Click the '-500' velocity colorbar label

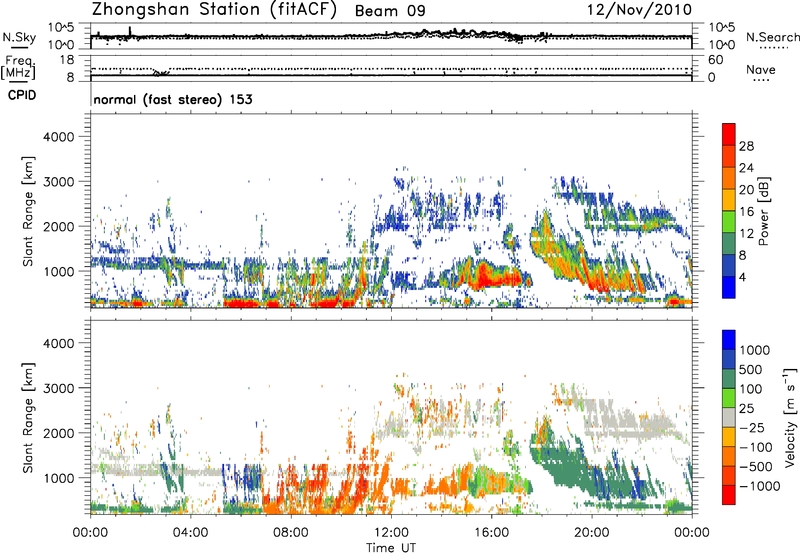(755, 467)
